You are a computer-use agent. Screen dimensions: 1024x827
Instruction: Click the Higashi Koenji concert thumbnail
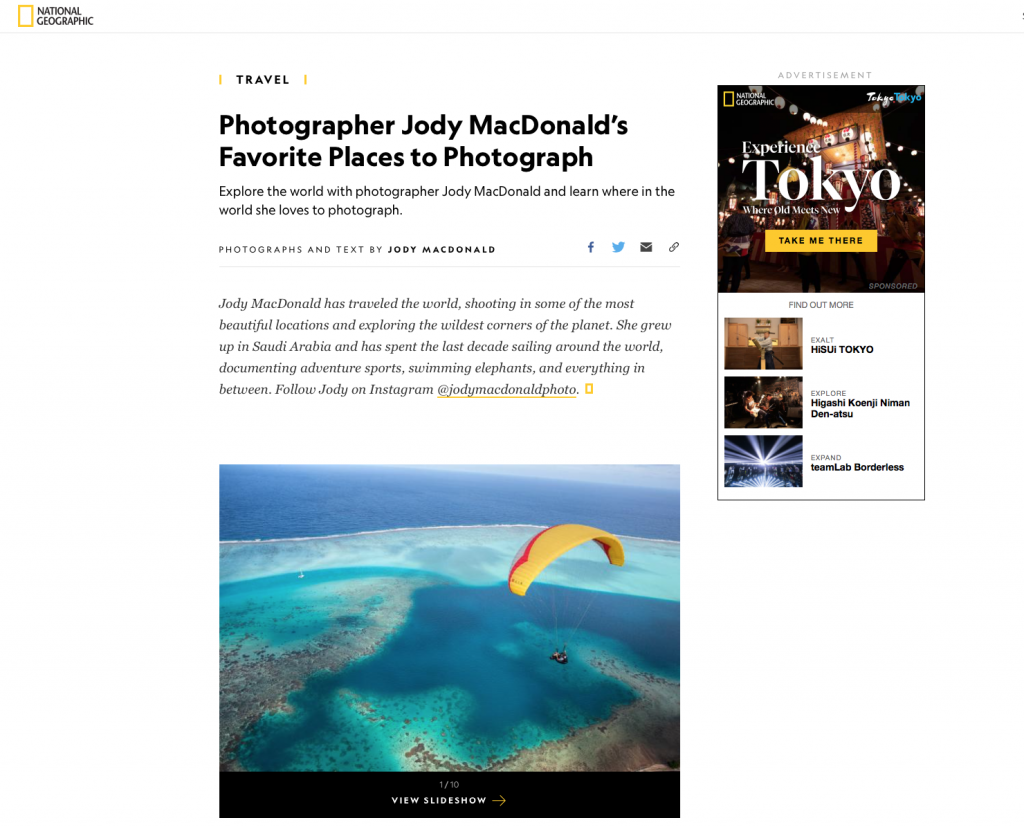763,402
